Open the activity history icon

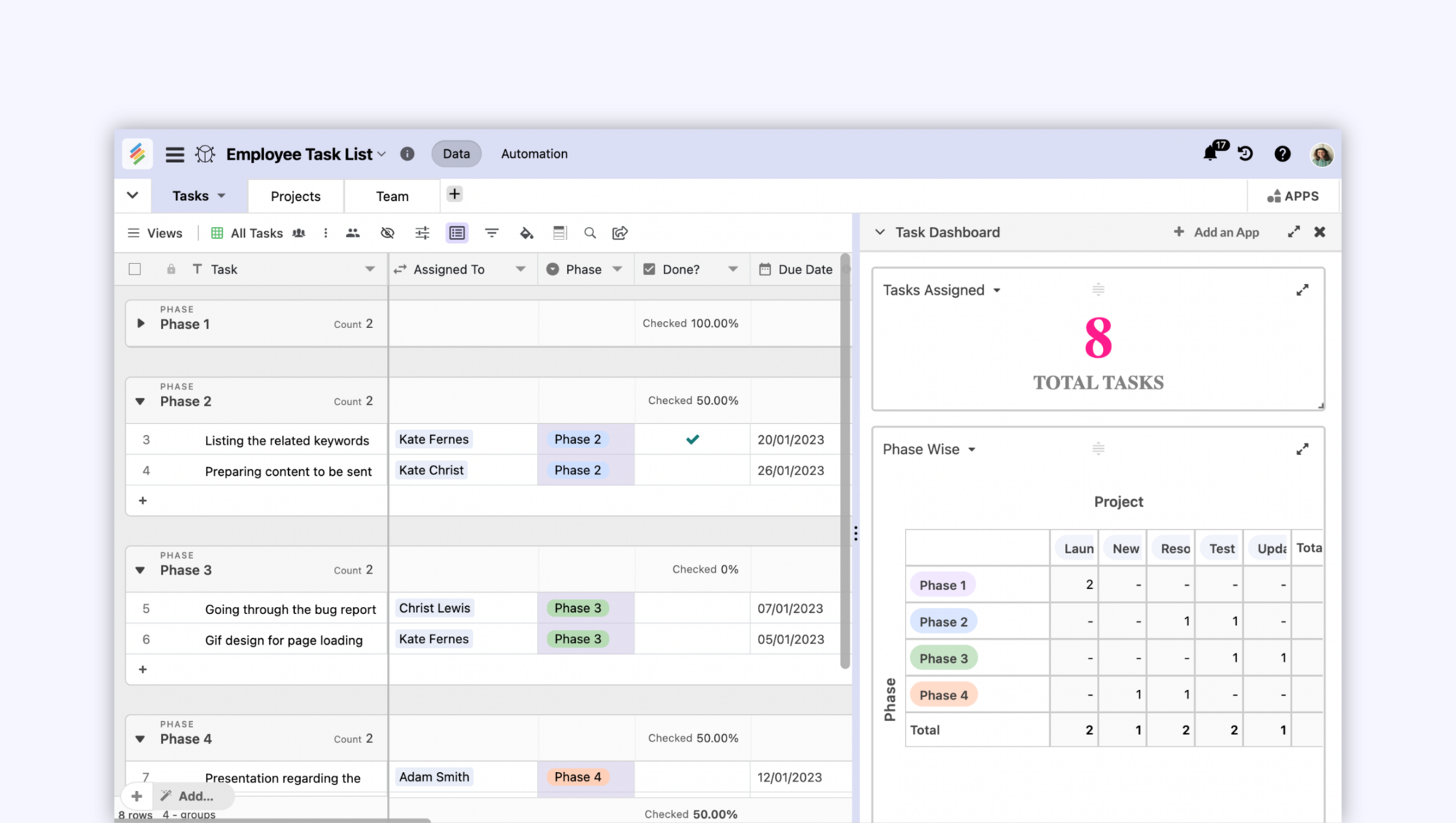click(1246, 154)
